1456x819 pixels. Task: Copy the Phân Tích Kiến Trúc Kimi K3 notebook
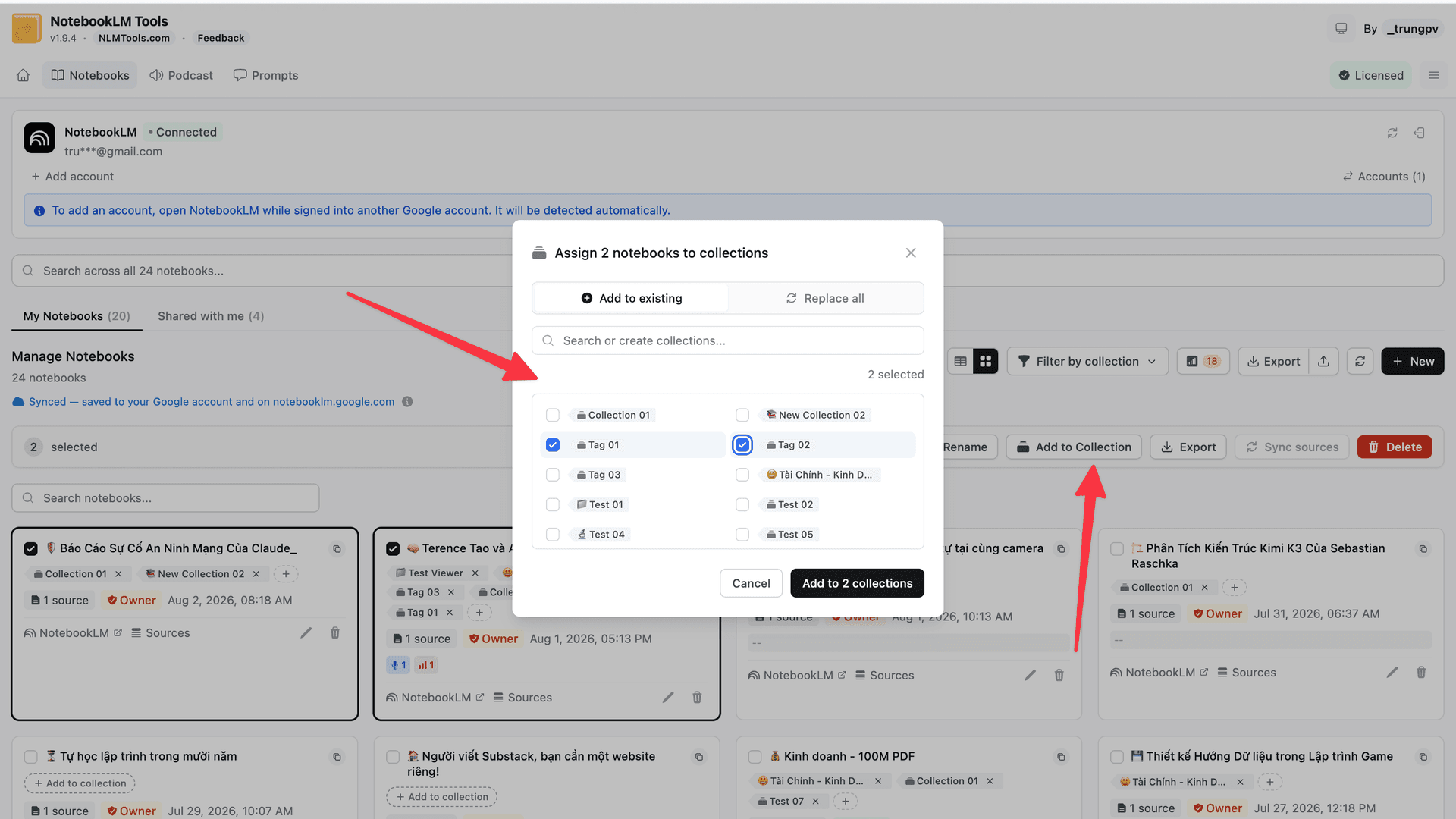tap(1423, 549)
